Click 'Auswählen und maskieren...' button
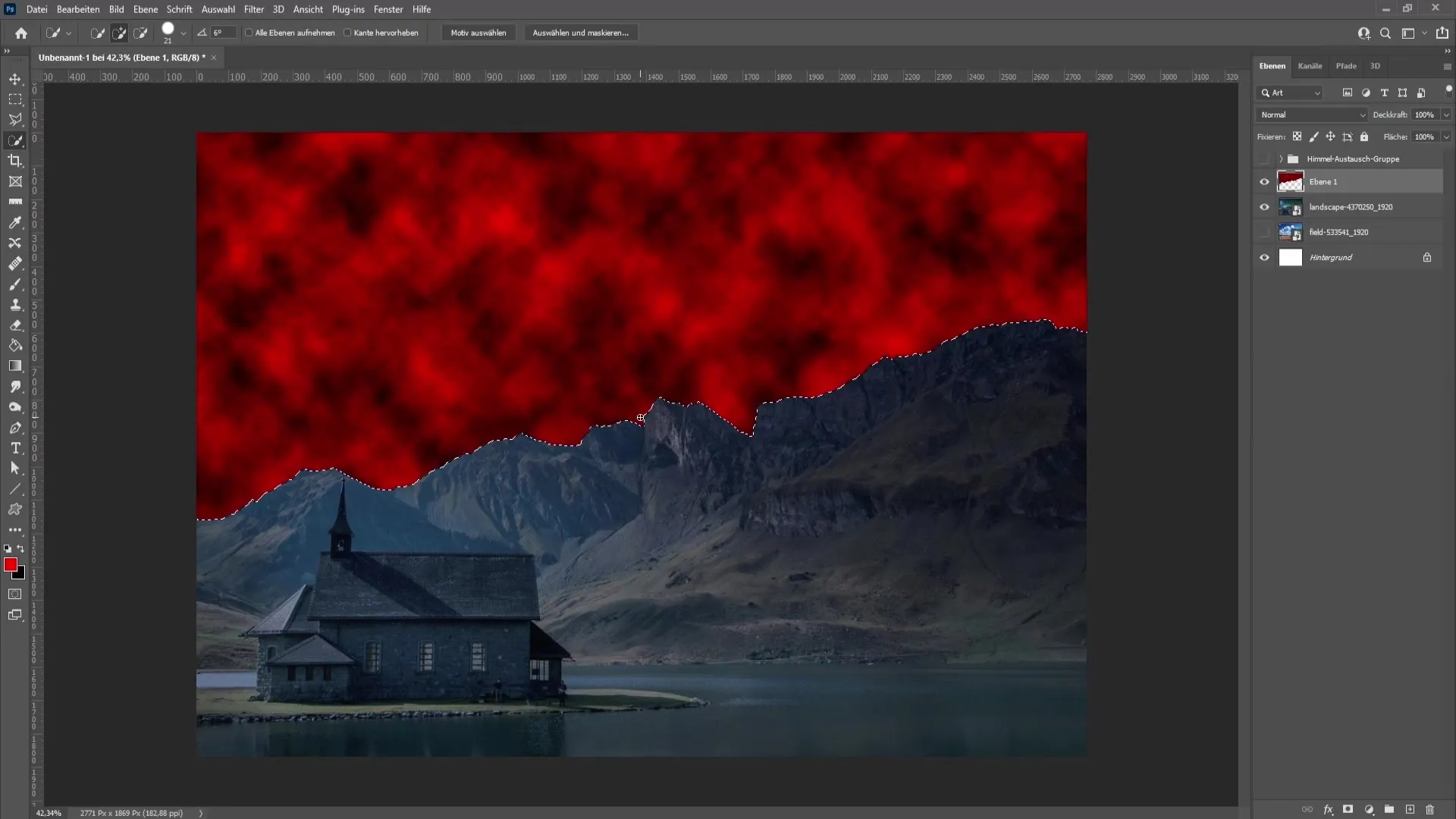This screenshot has width=1456, height=819. click(x=581, y=33)
